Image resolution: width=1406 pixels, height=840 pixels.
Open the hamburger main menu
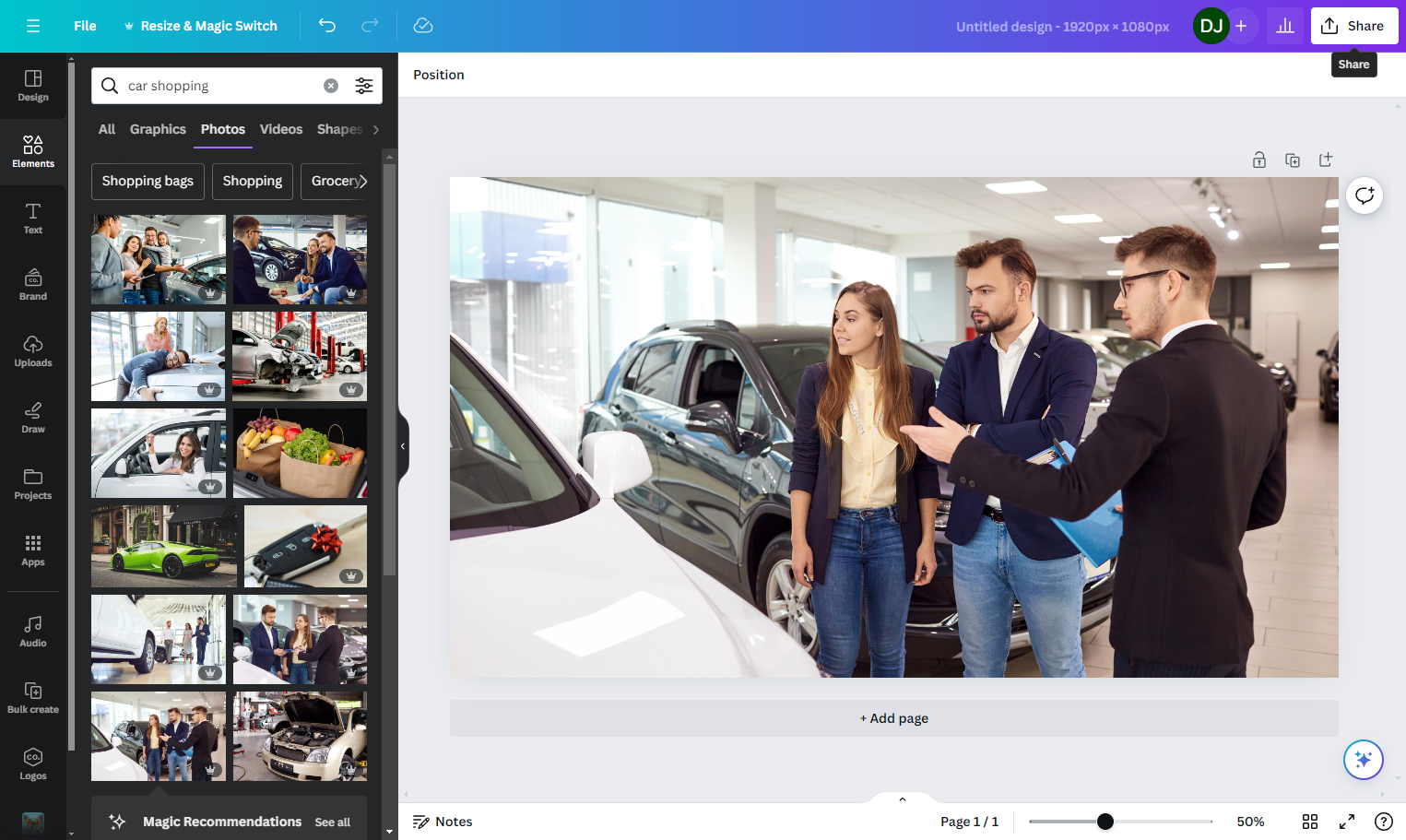pyautogui.click(x=33, y=26)
